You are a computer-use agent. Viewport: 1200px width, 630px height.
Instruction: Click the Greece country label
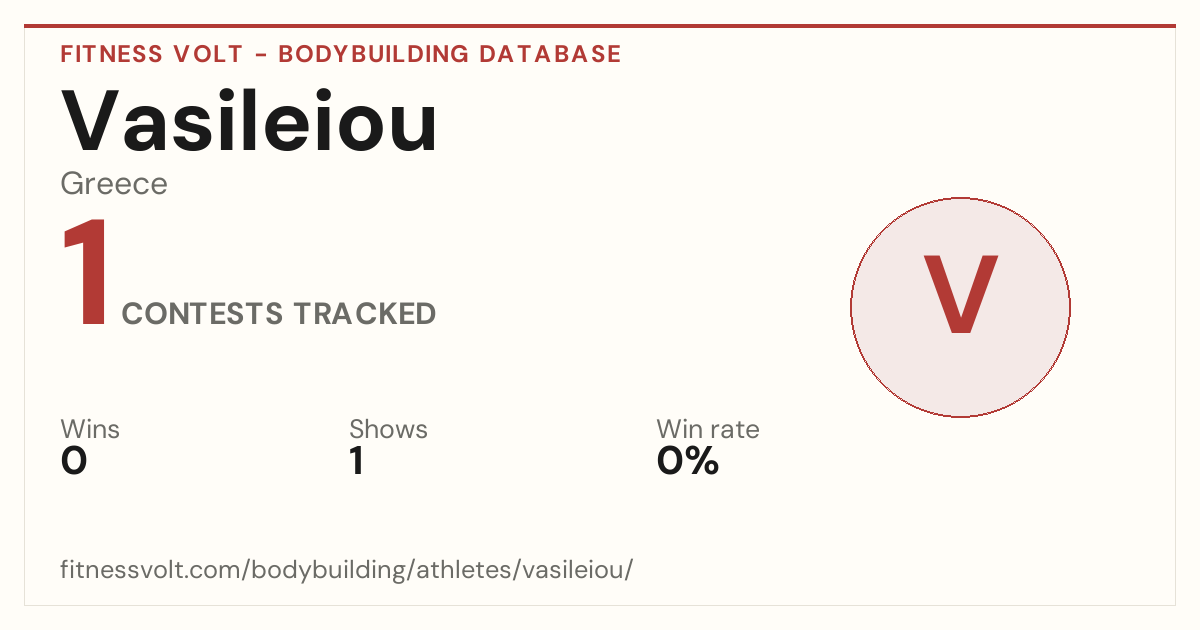point(114,184)
